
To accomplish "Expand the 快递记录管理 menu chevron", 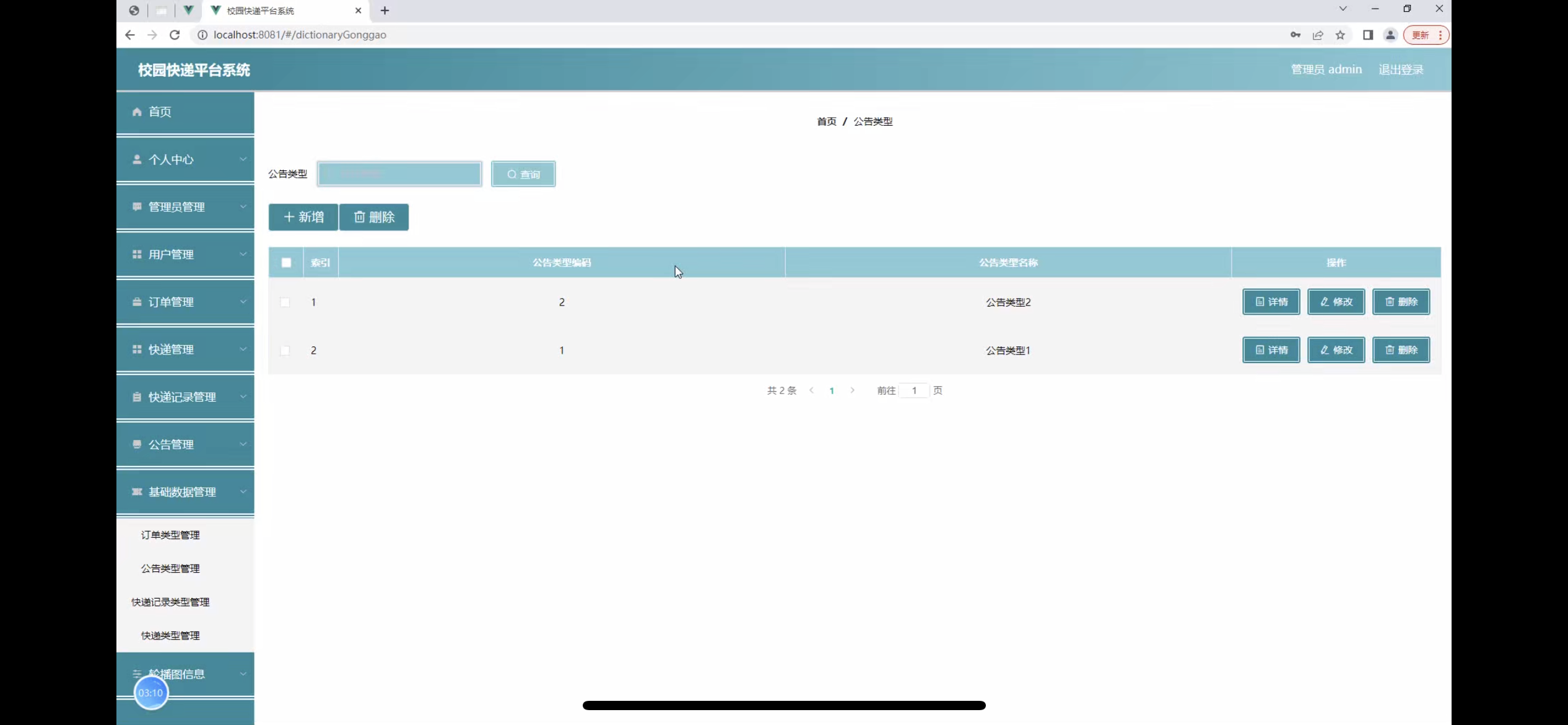I will [x=243, y=397].
